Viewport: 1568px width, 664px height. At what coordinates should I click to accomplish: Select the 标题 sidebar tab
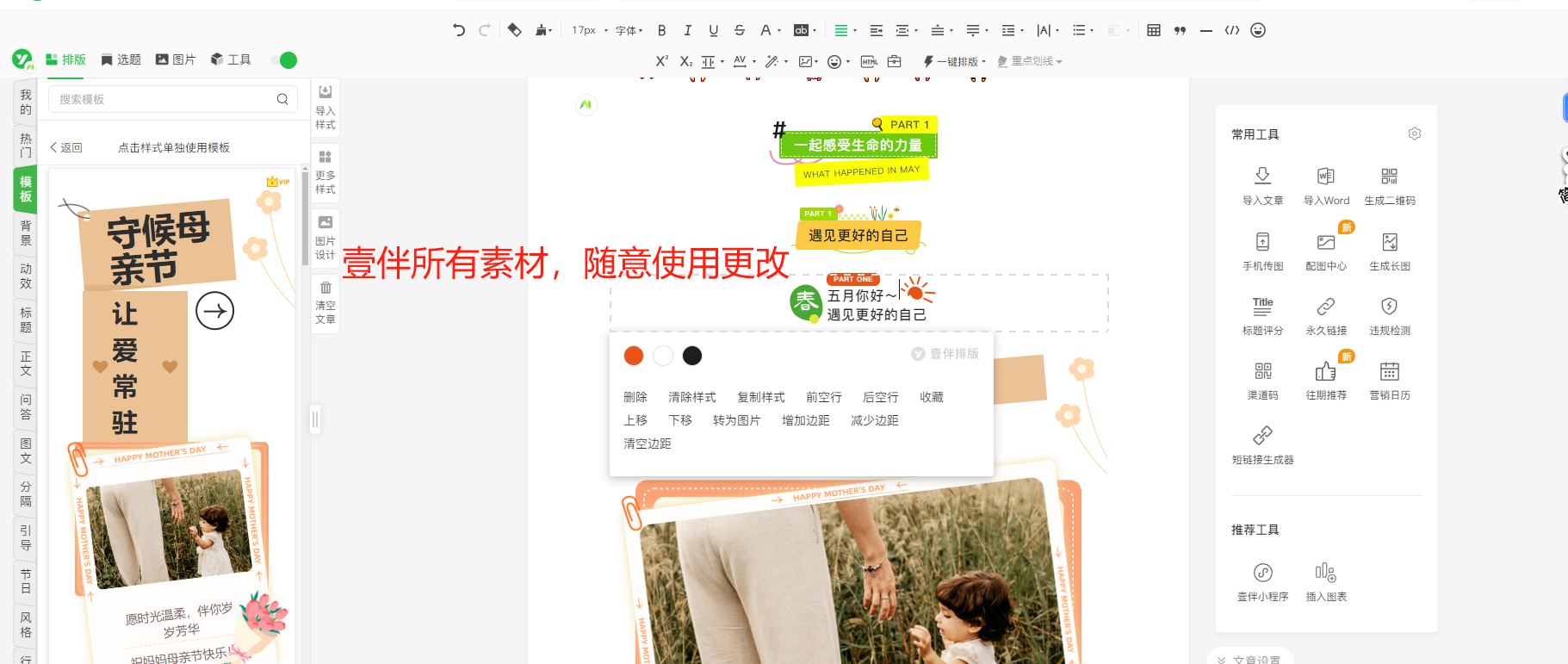(x=25, y=320)
